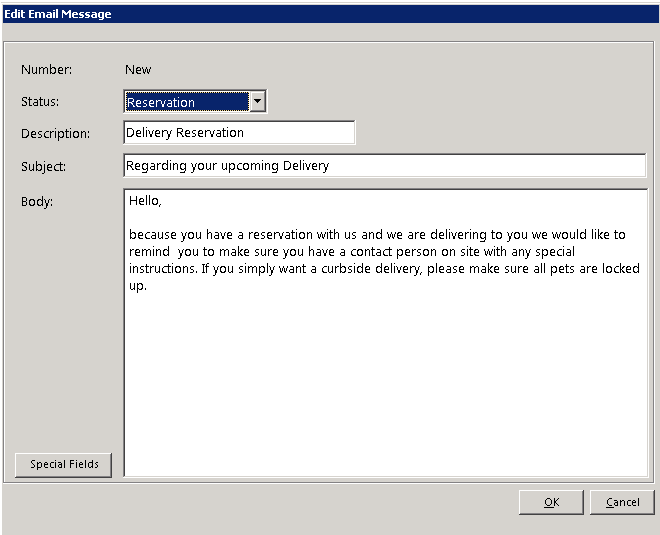Click the 'Hello,' line in body
Image resolution: width=660 pixels, height=535 pixels.
[145, 201]
